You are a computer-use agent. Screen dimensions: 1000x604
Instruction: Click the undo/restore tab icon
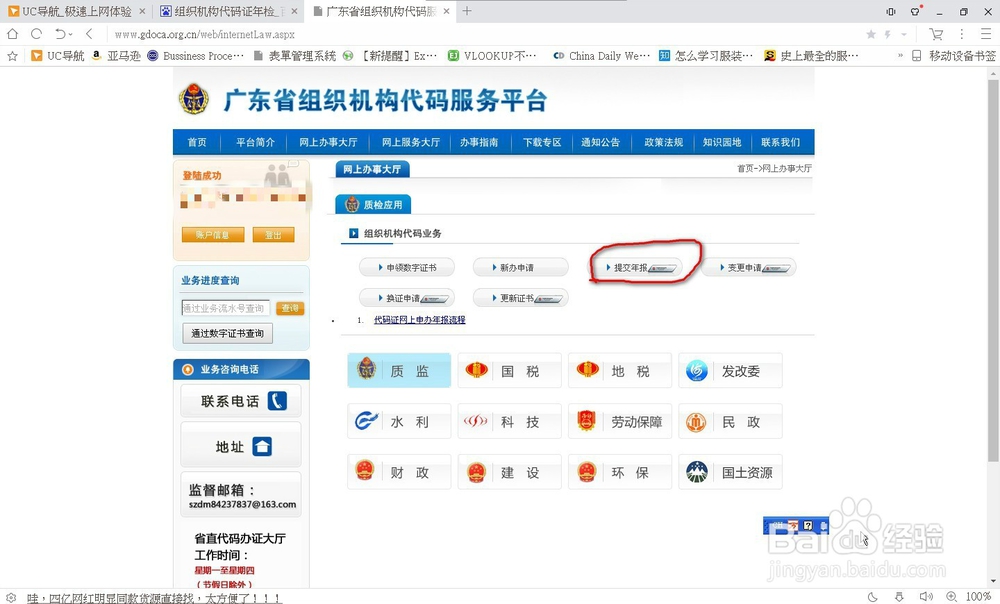coord(61,34)
